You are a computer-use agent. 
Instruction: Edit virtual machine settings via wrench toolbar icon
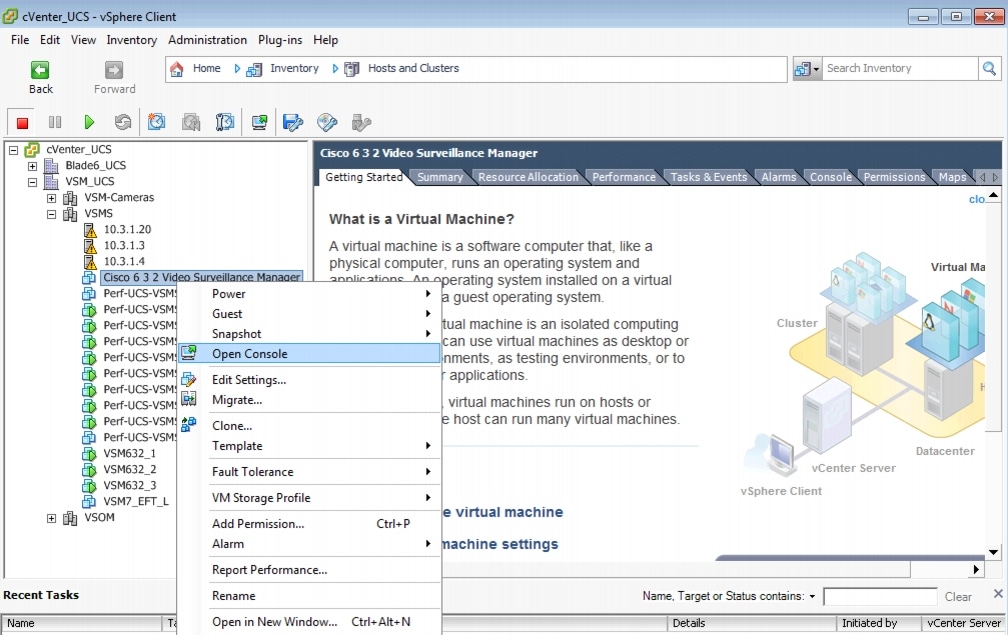(290, 121)
